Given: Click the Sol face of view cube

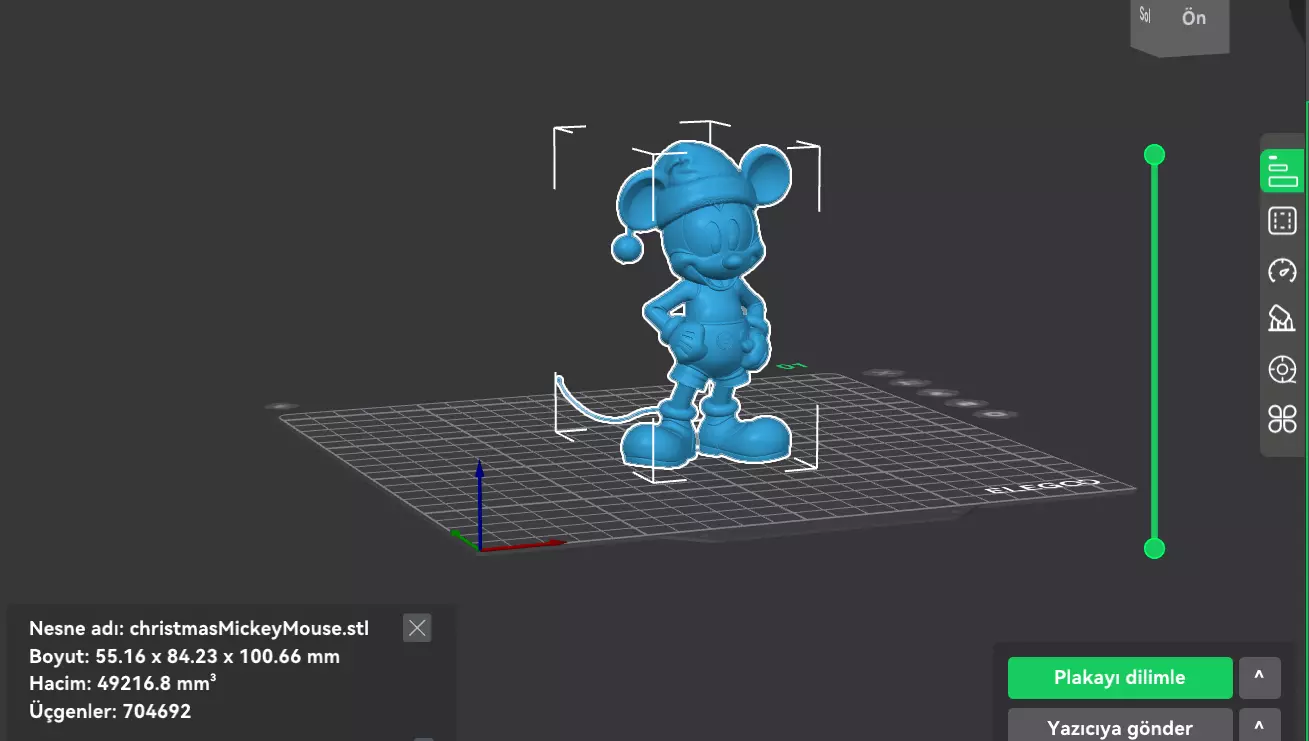Looking at the screenshot, I should coord(1145,16).
